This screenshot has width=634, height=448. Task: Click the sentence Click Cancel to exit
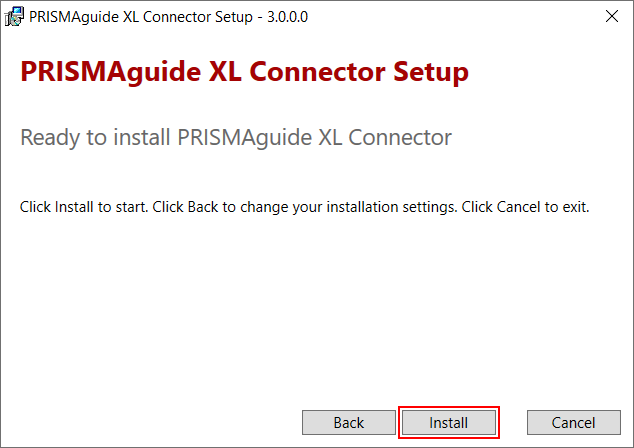[526, 208]
